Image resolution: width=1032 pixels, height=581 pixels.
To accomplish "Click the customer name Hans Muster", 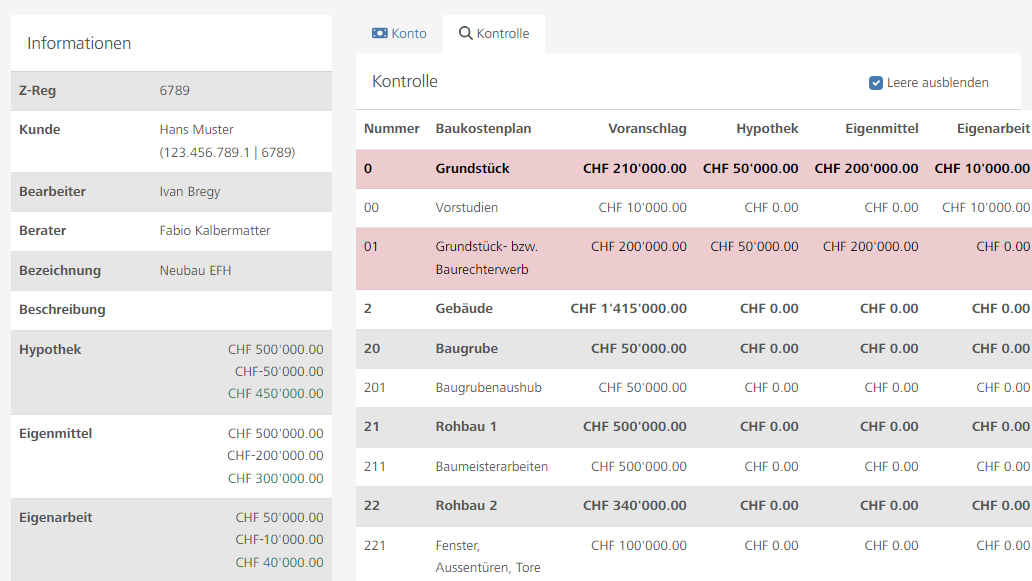I will [196, 130].
